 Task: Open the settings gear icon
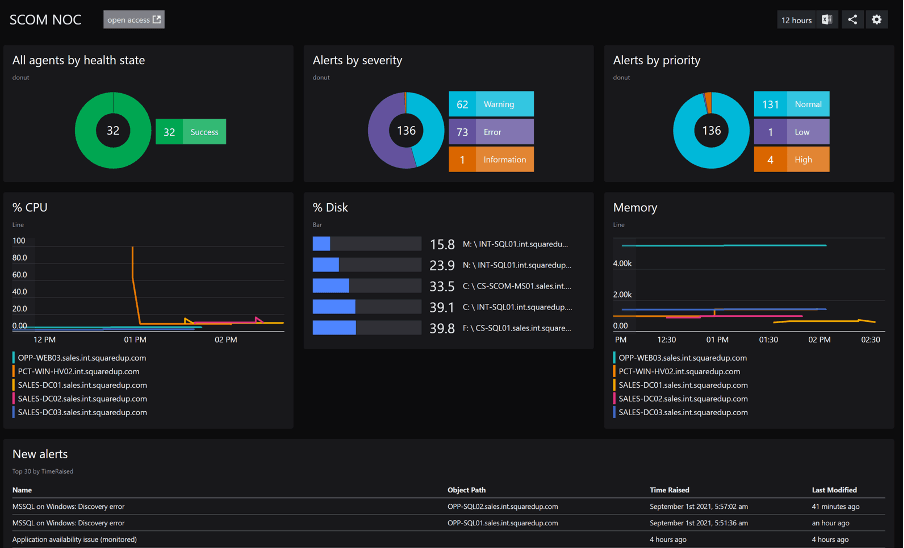877,20
